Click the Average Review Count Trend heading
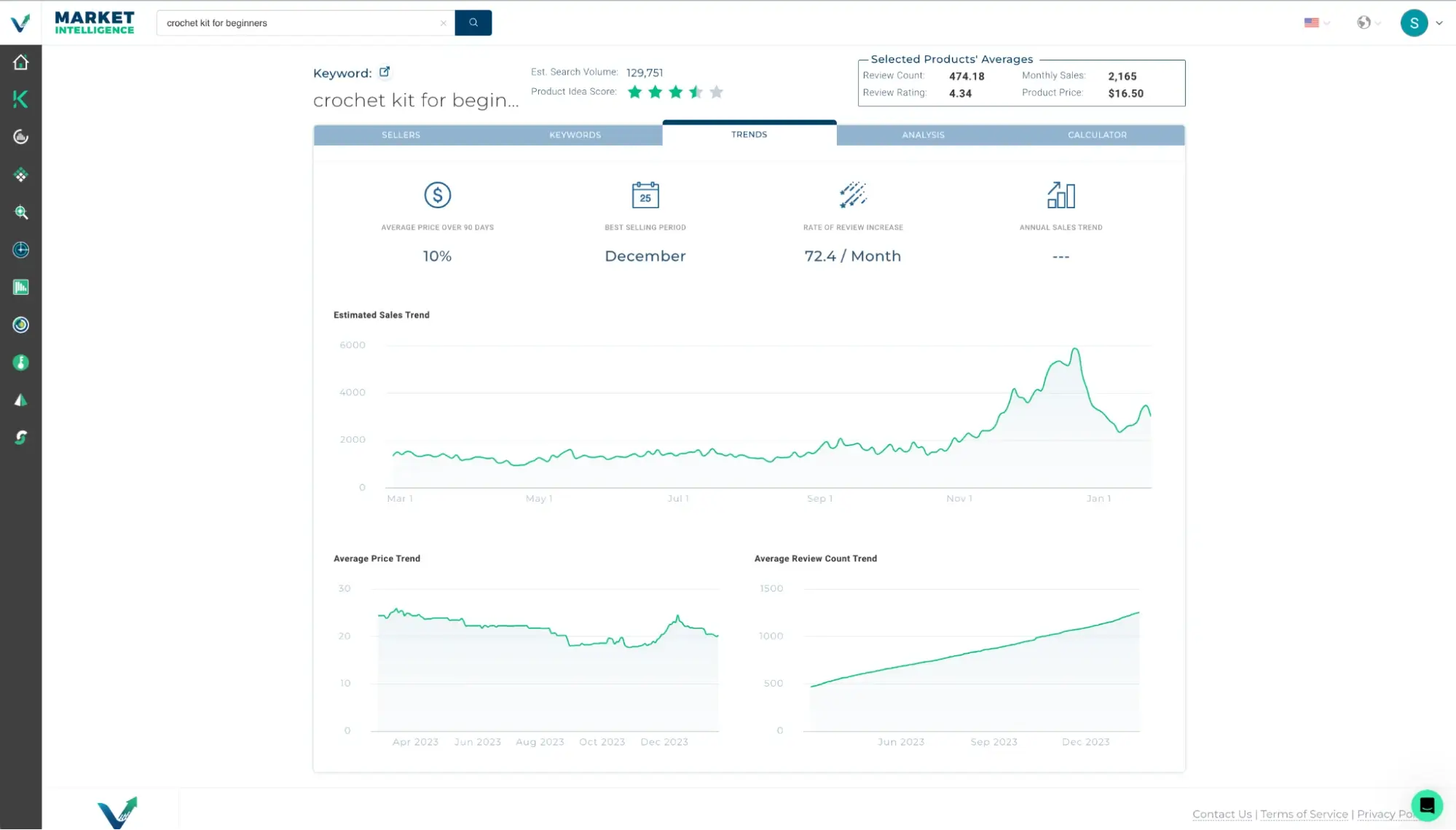 pyautogui.click(x=816, y=558)
